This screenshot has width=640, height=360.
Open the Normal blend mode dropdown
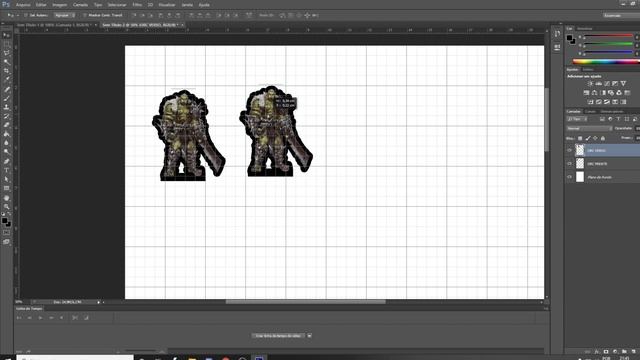pyautogui.click(x=589, y=128)
